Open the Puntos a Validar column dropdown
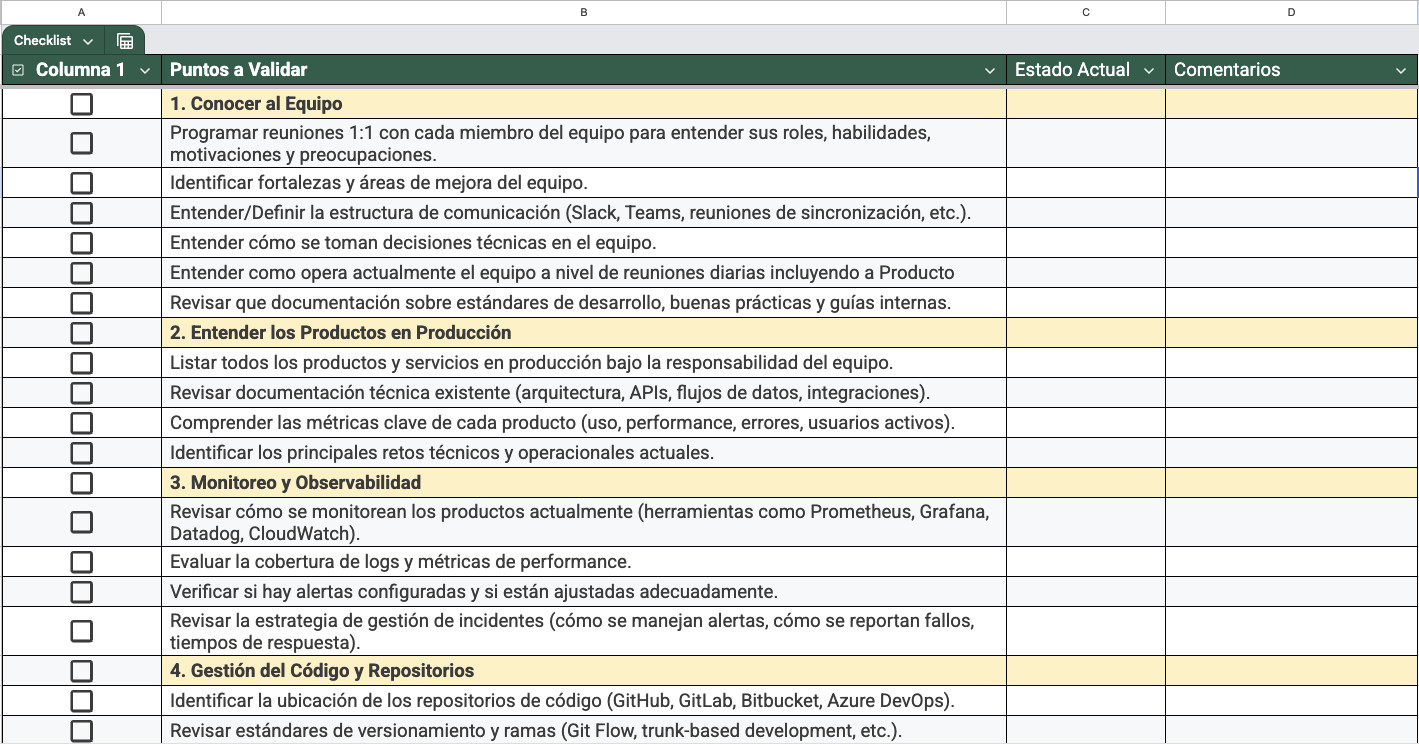This screenshot has width=1419, height=744. pos(989,70)
